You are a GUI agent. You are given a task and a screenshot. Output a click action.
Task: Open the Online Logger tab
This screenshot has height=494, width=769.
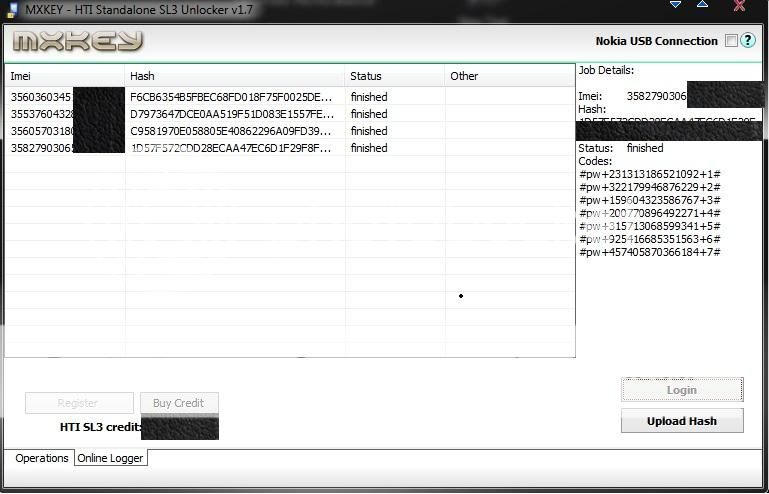pyautogui.click(x=110, y=458)
